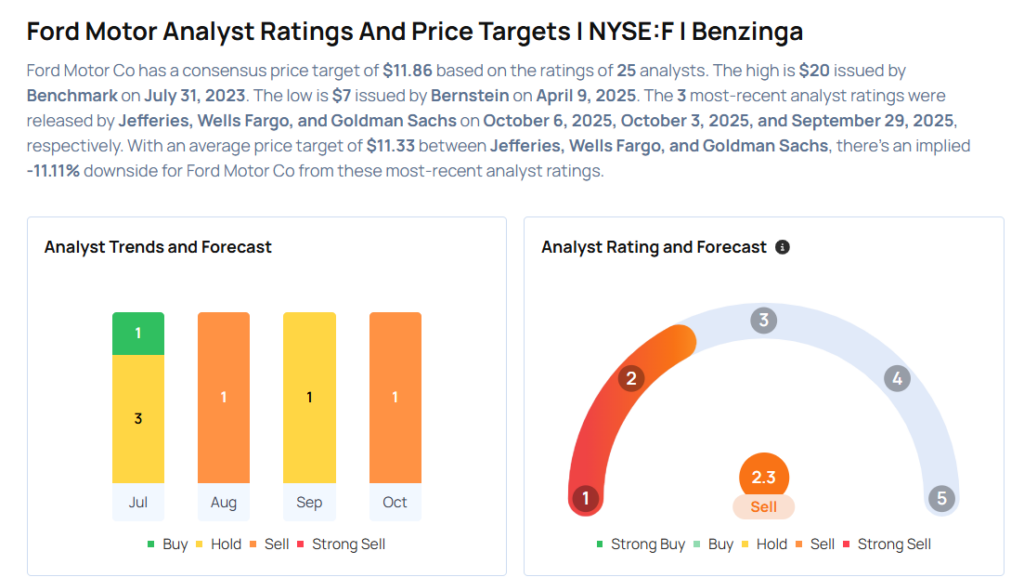Click the yellow Hold segment in Jul bar
1024x577 pixels.
(138, 418)
